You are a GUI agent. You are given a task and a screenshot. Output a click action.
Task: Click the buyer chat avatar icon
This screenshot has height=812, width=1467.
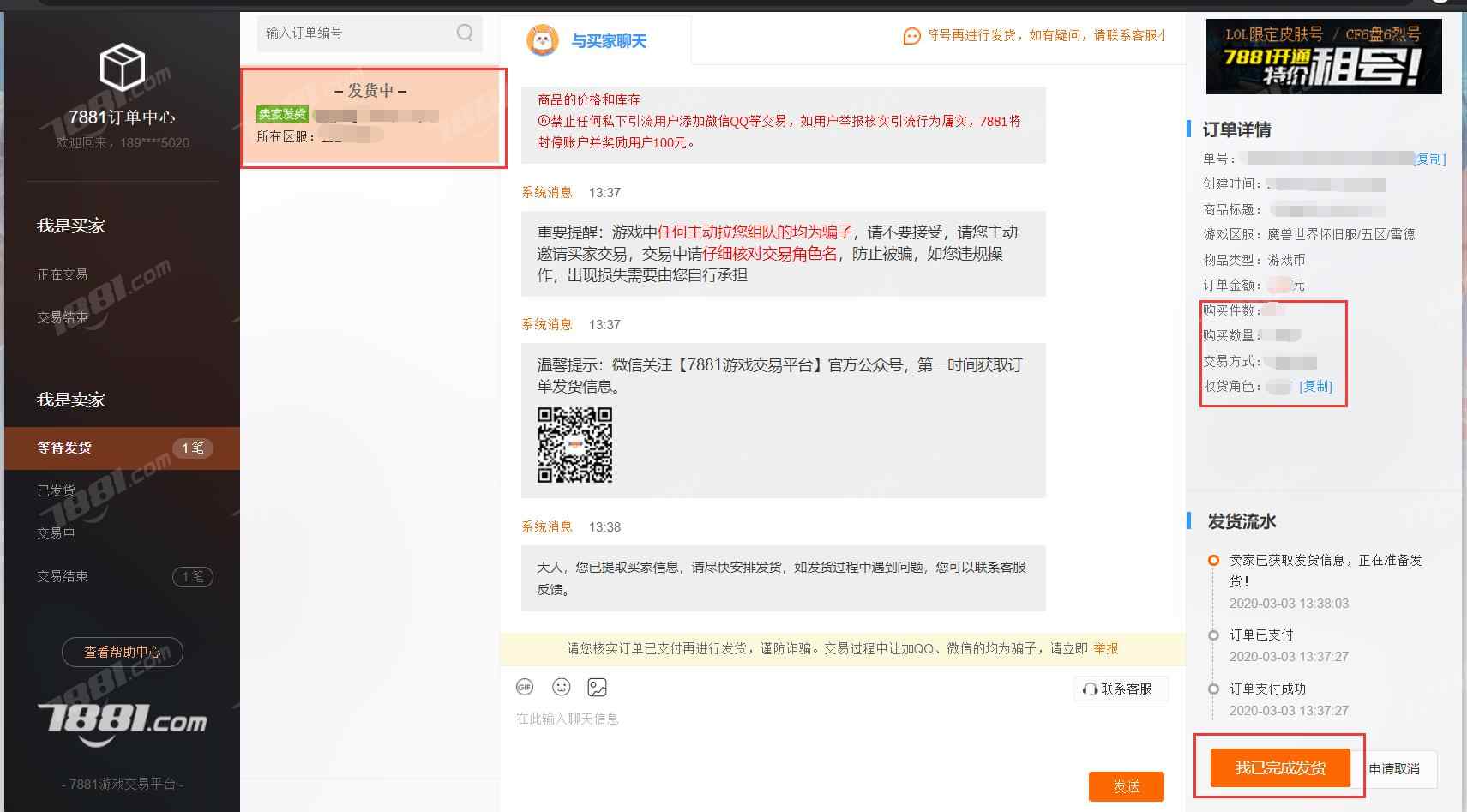pos(542,40)
